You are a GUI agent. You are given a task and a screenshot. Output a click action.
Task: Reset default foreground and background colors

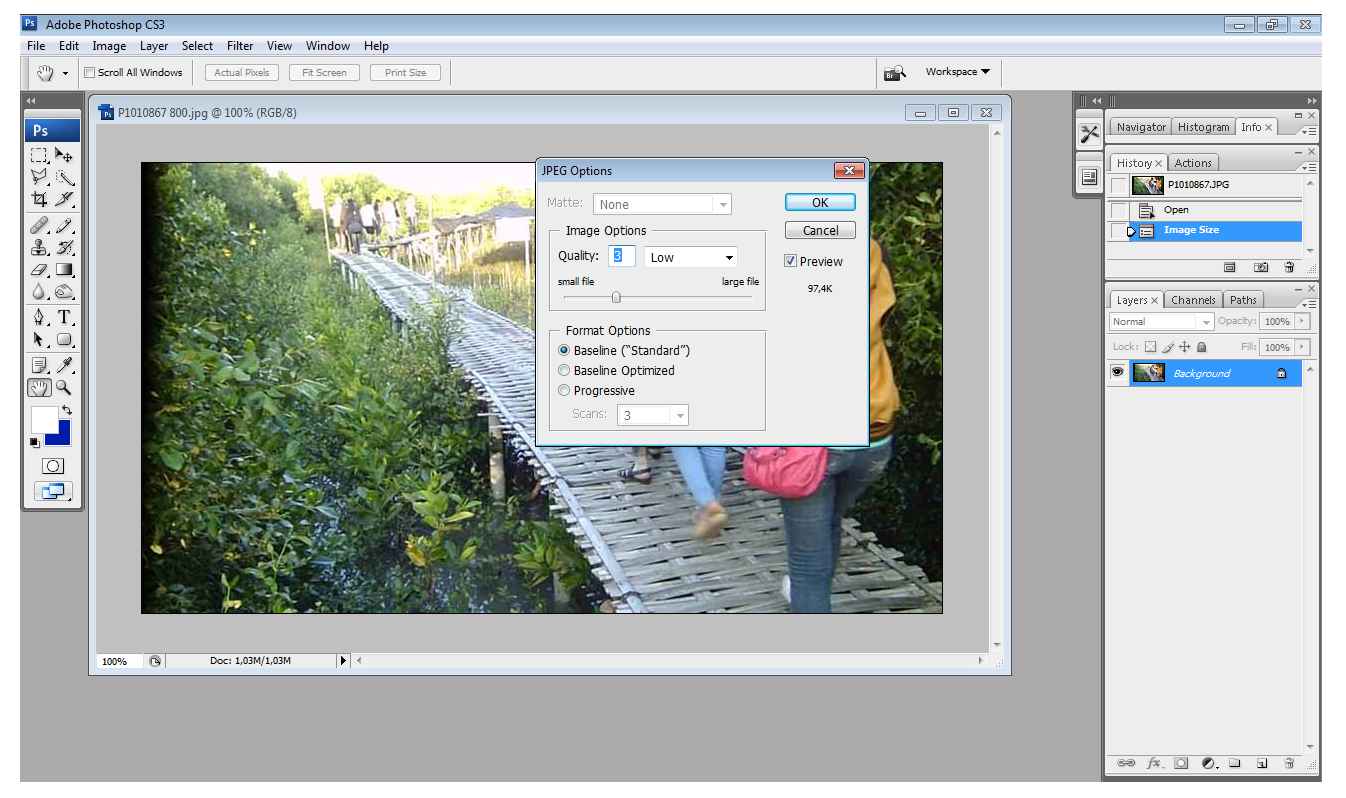click(x=35, y=442)
